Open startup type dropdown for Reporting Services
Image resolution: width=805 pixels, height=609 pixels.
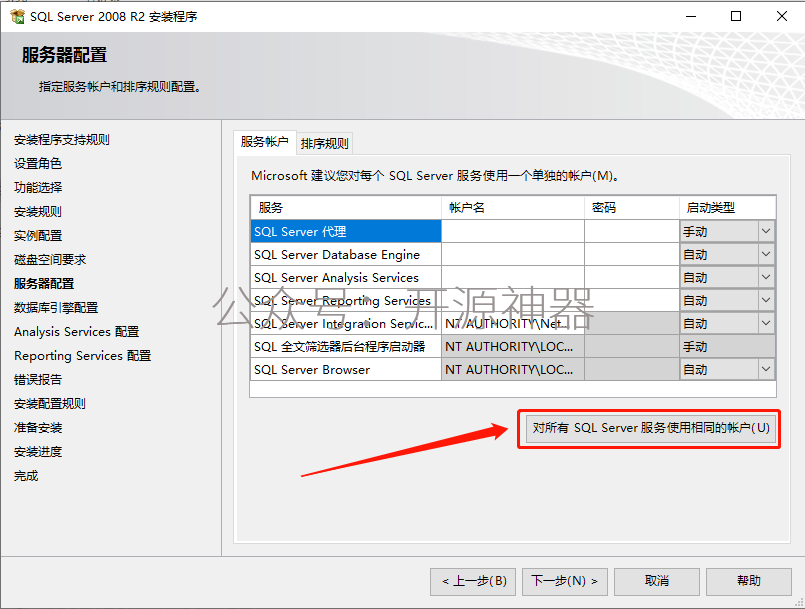click(765, 300)
